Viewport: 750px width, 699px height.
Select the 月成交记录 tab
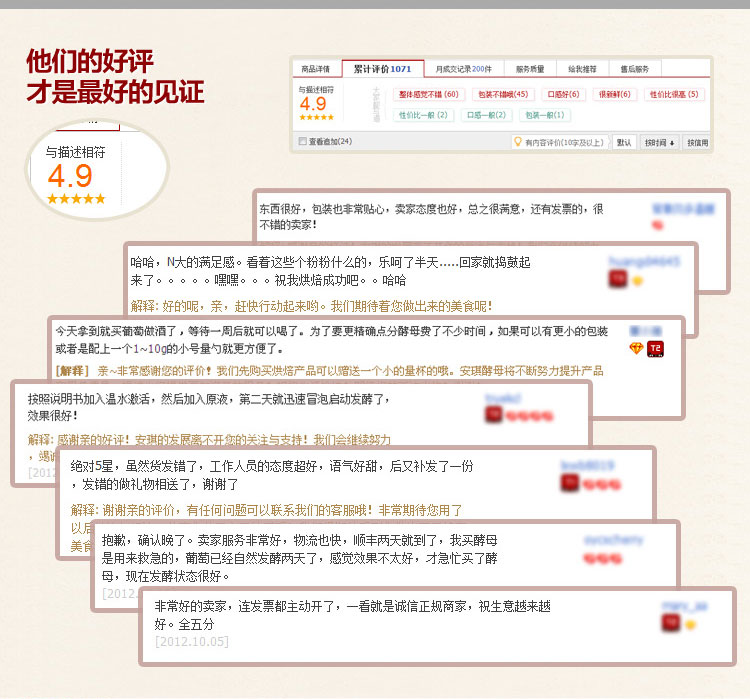[463, 69]
